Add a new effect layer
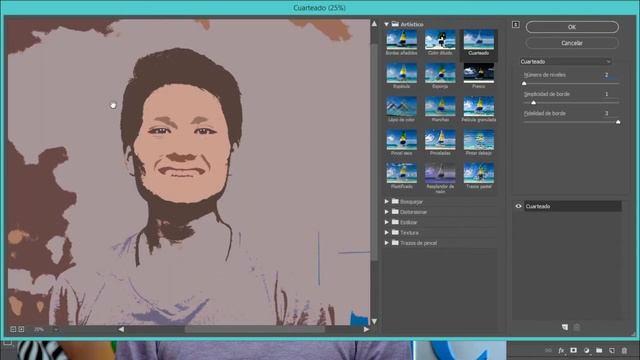 pyautogui.click(x=565, y=327)
